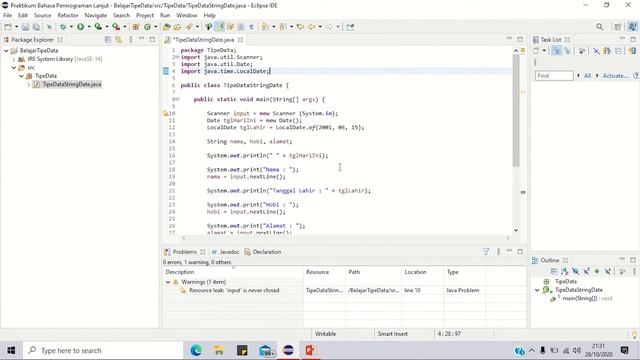This screenshot has width=640, height=360.
Task: Click the Windows Start button
Action: coord(11,351)
